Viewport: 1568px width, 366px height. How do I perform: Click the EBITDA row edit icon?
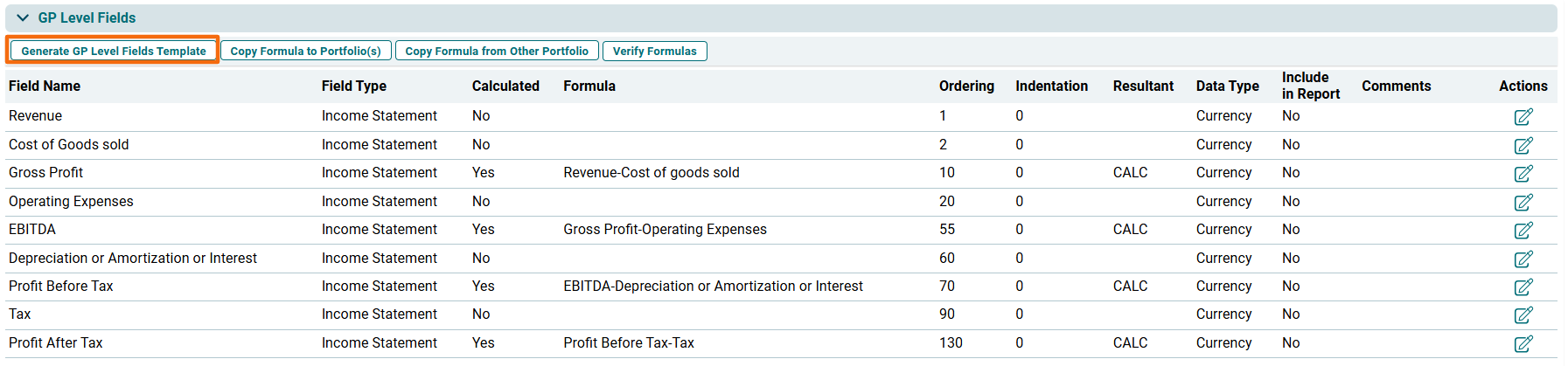tap(1523, 230)
